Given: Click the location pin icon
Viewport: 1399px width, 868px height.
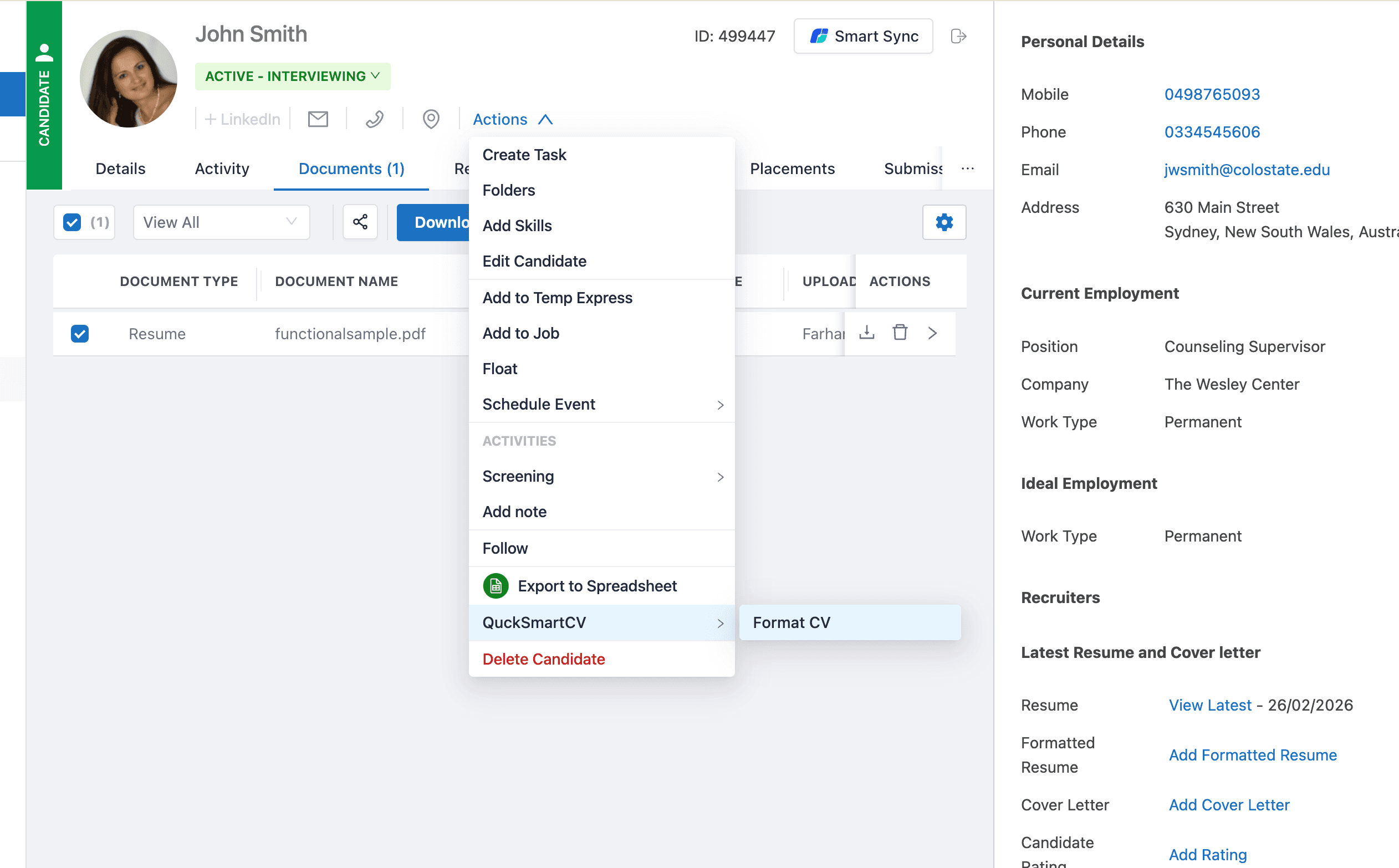Looking at the screenshot, I should click(x=431, y=119).
